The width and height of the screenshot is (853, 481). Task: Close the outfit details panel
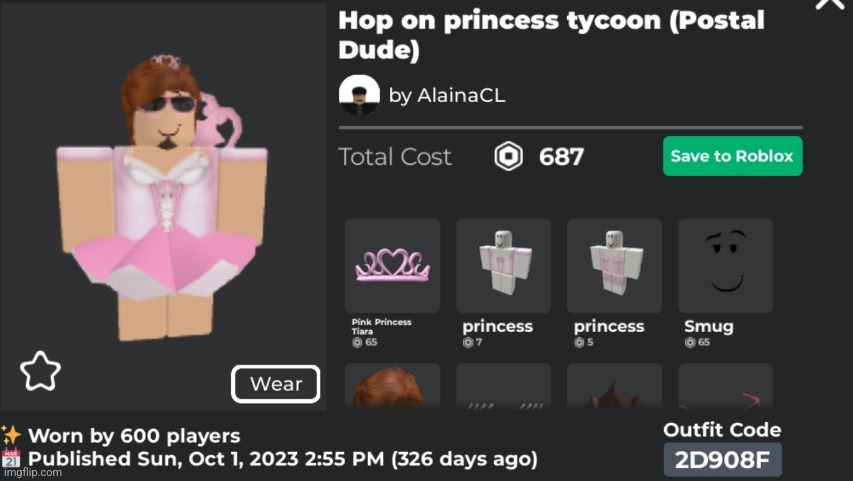[830, 4]
